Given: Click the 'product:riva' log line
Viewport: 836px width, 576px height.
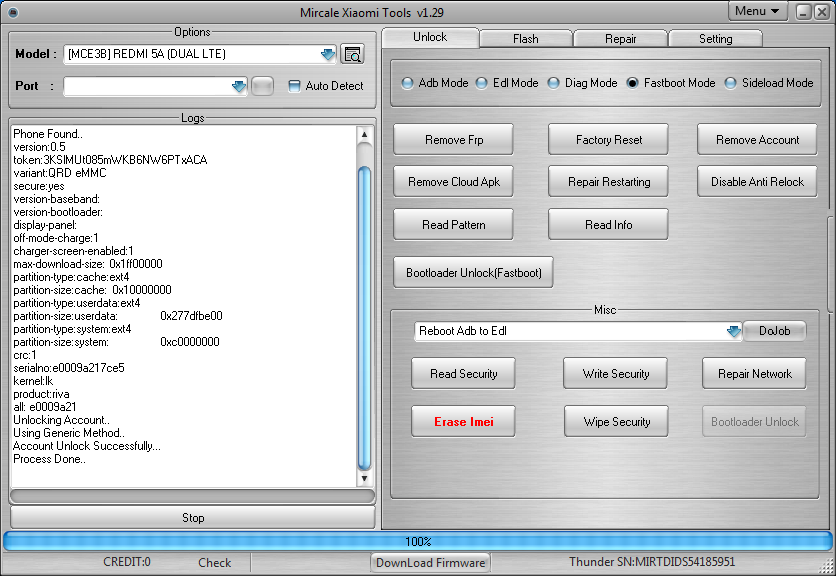Looking at the screenshot, I should [41, 394].
